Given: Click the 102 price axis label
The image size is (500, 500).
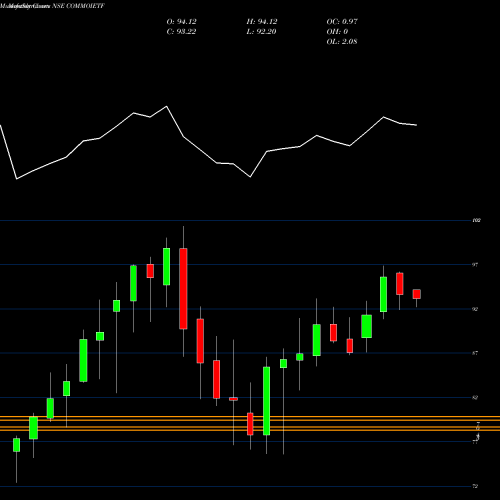Looking at the screenshot, I should pyautogui.click(x=476, y=220).
